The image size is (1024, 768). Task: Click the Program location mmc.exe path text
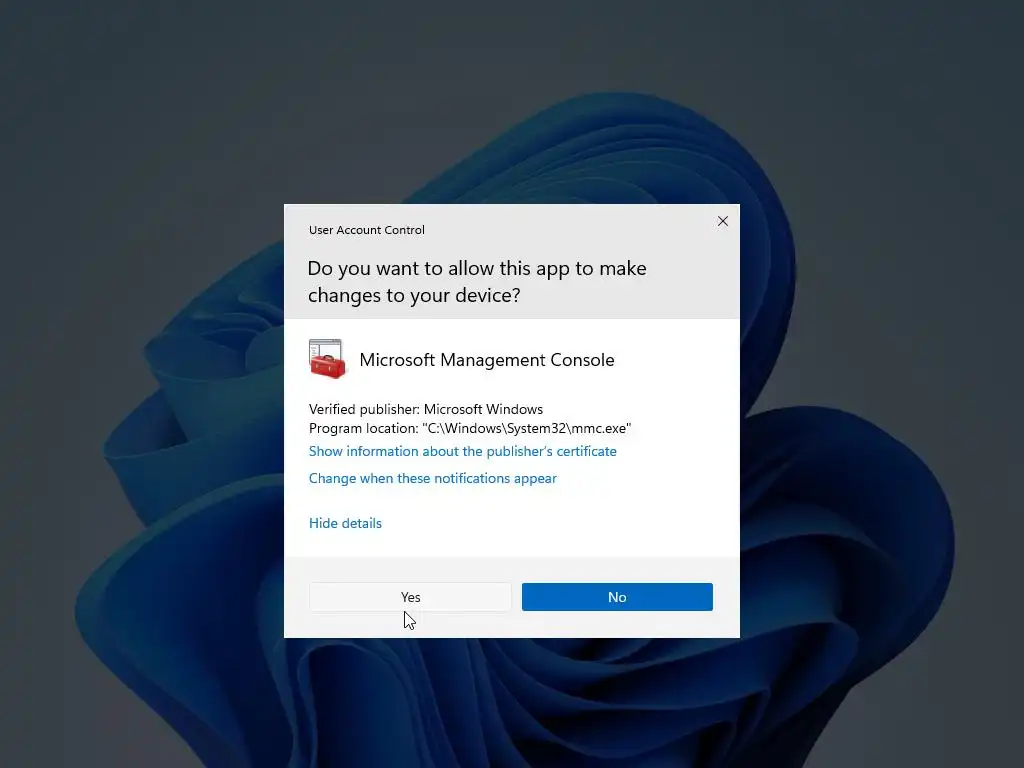coord(470,428)
